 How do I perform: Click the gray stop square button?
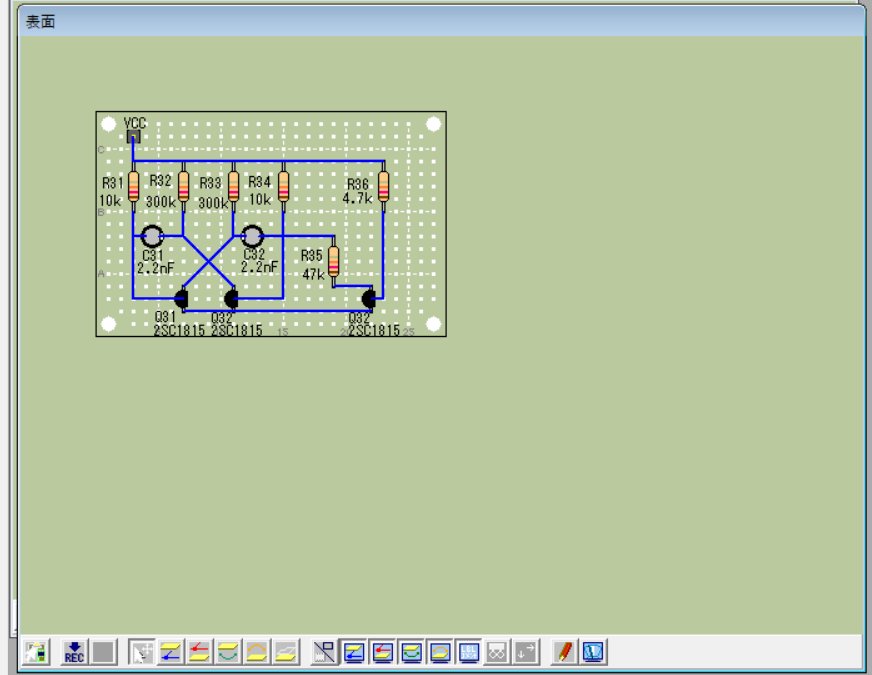103,652
